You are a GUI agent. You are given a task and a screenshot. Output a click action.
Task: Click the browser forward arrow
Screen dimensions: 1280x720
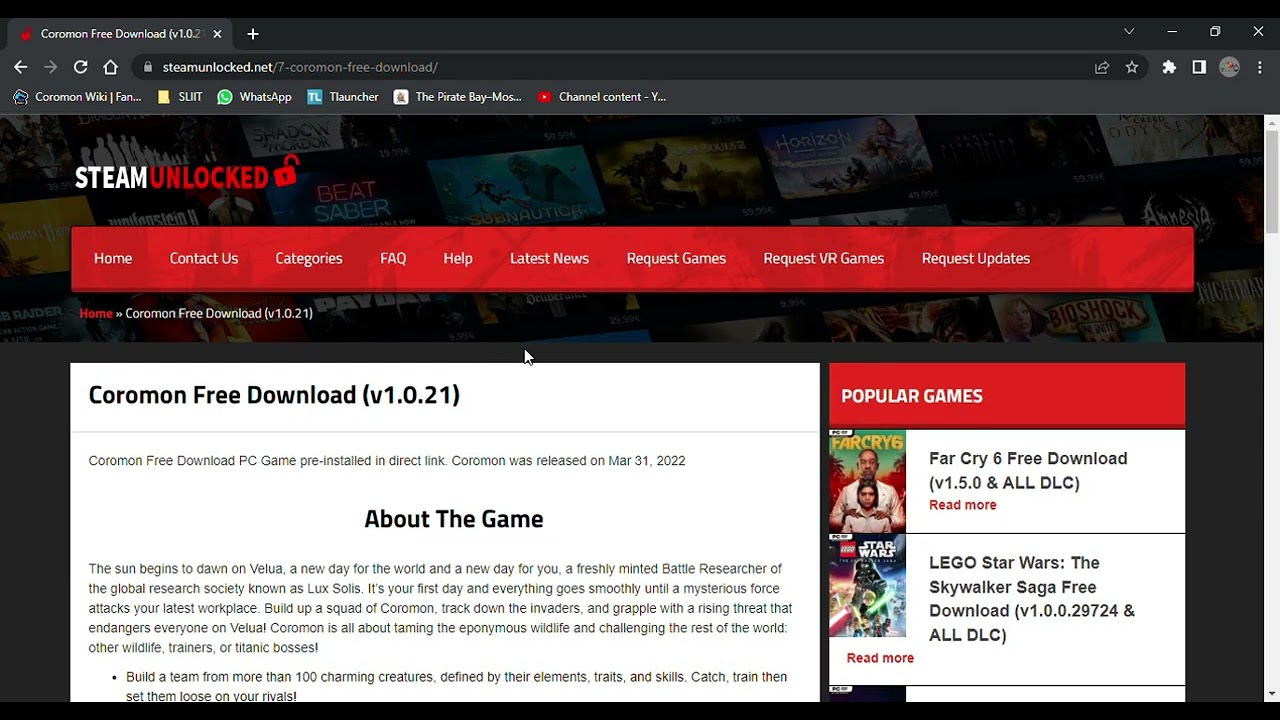(51, 67)
